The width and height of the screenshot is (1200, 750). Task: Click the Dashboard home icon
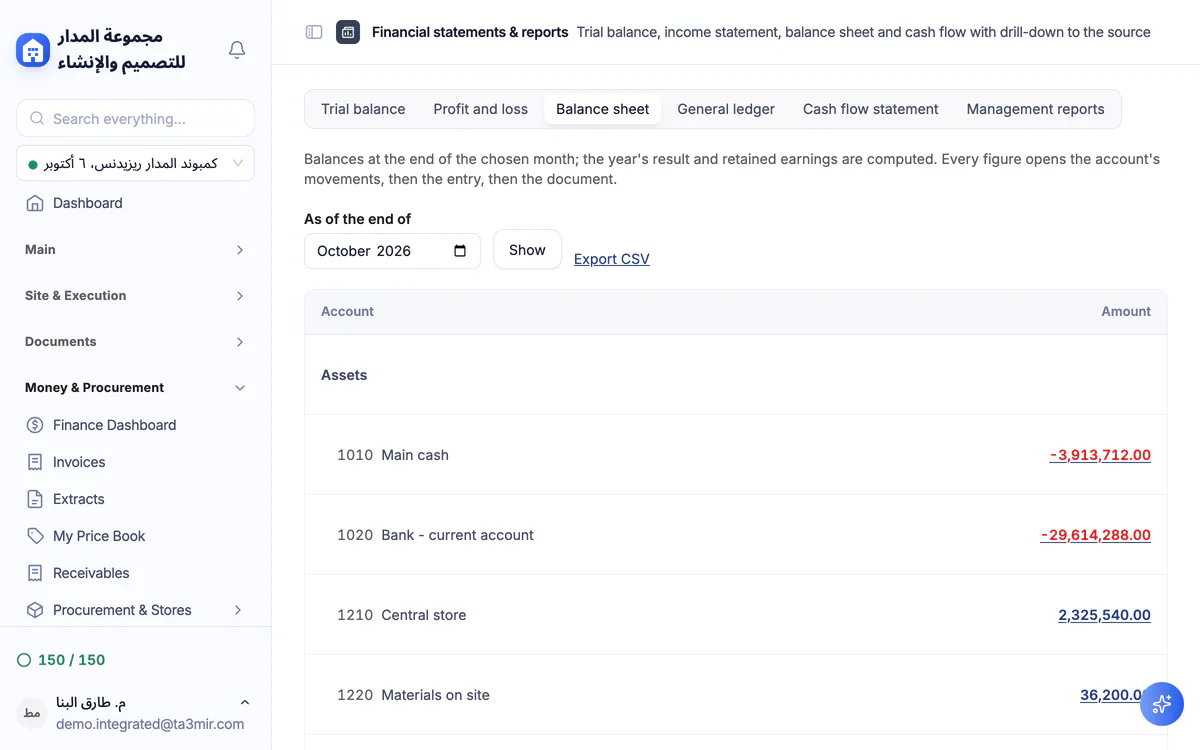(35, 203)
